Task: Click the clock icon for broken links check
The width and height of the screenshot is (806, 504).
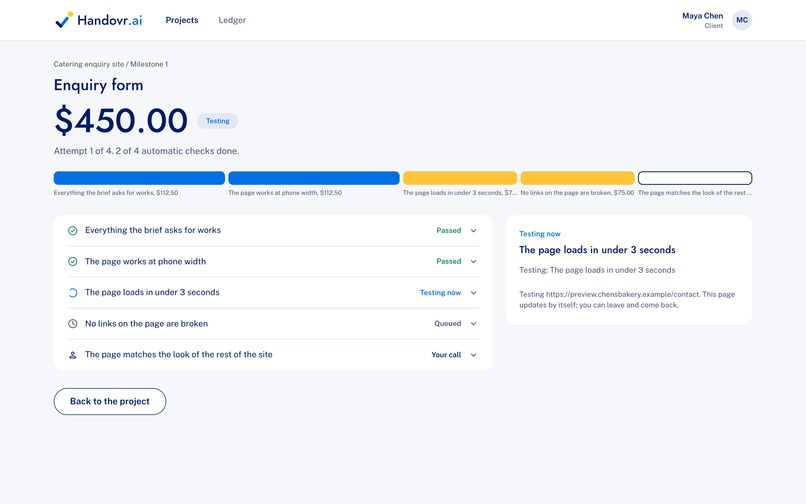Action: [x=72, y=323]
